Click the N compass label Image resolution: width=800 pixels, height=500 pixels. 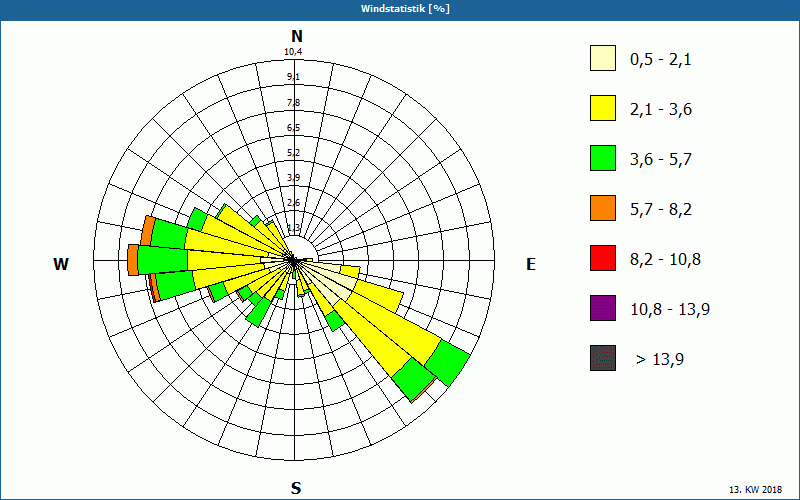click(x=297, y=36)
